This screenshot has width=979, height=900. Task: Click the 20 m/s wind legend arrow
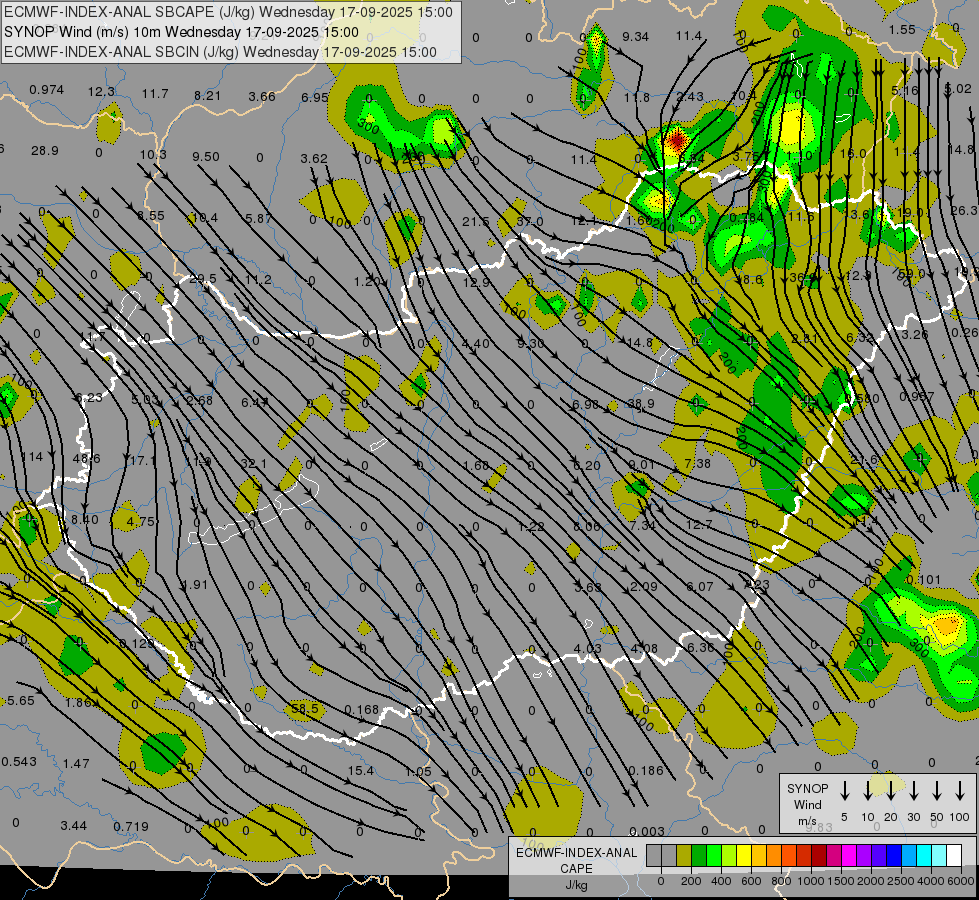[x=890, y=790]
